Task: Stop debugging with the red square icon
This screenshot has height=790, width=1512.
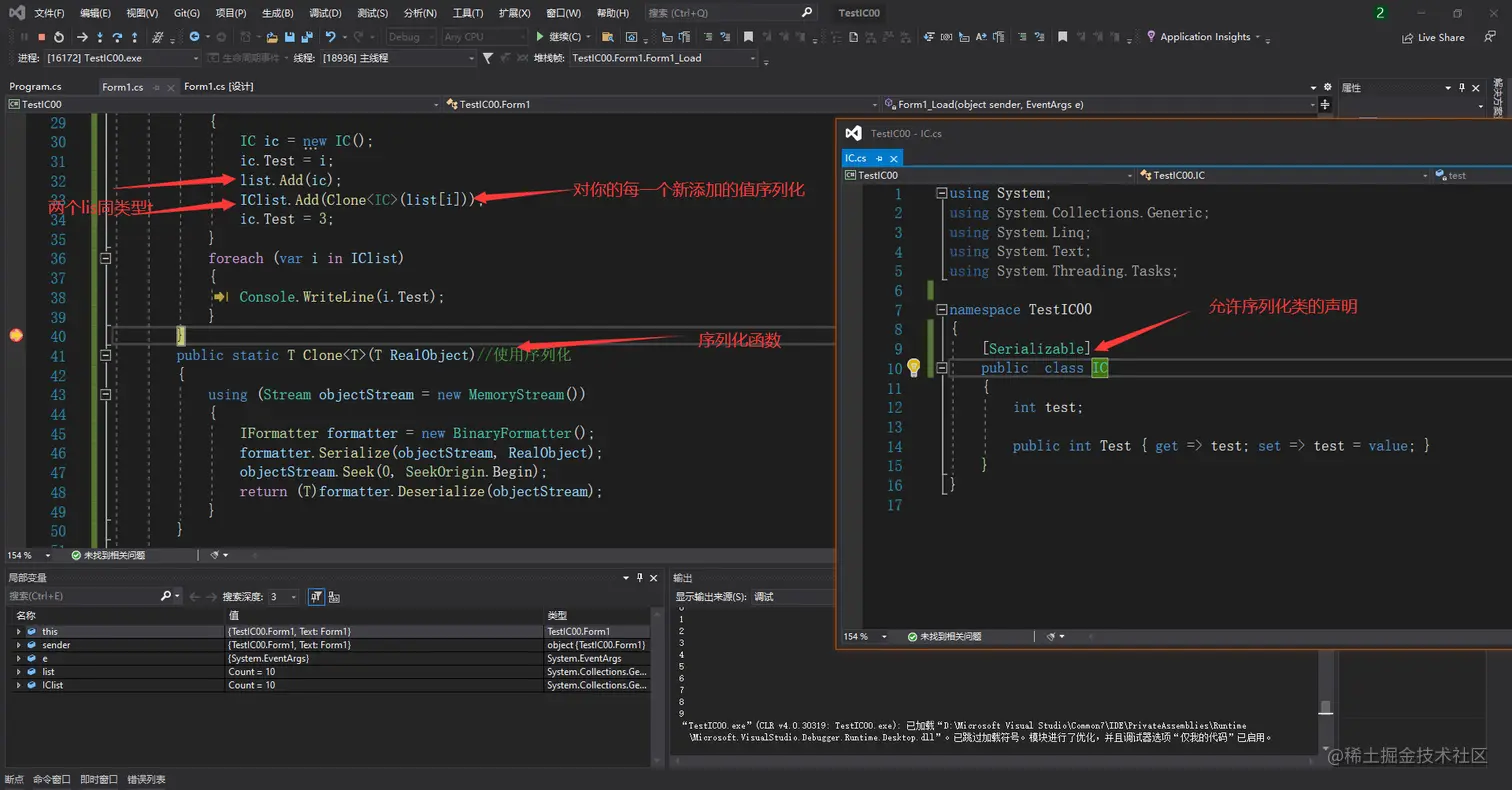Action: (x=42, y=37)
